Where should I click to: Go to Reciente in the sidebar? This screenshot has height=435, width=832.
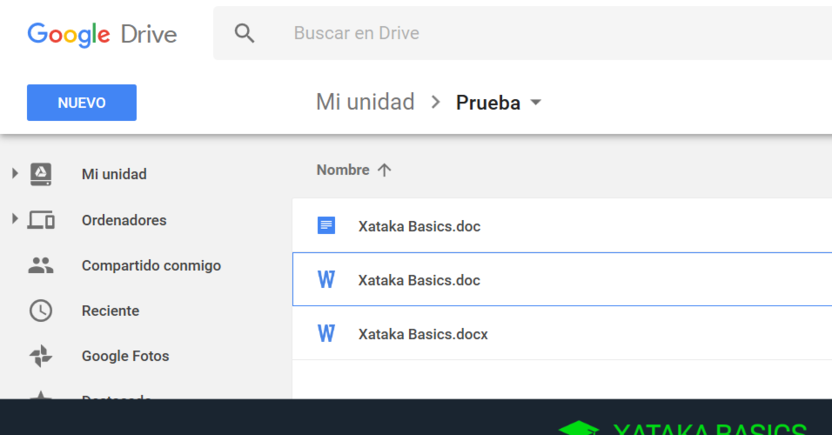pos(110,311)
